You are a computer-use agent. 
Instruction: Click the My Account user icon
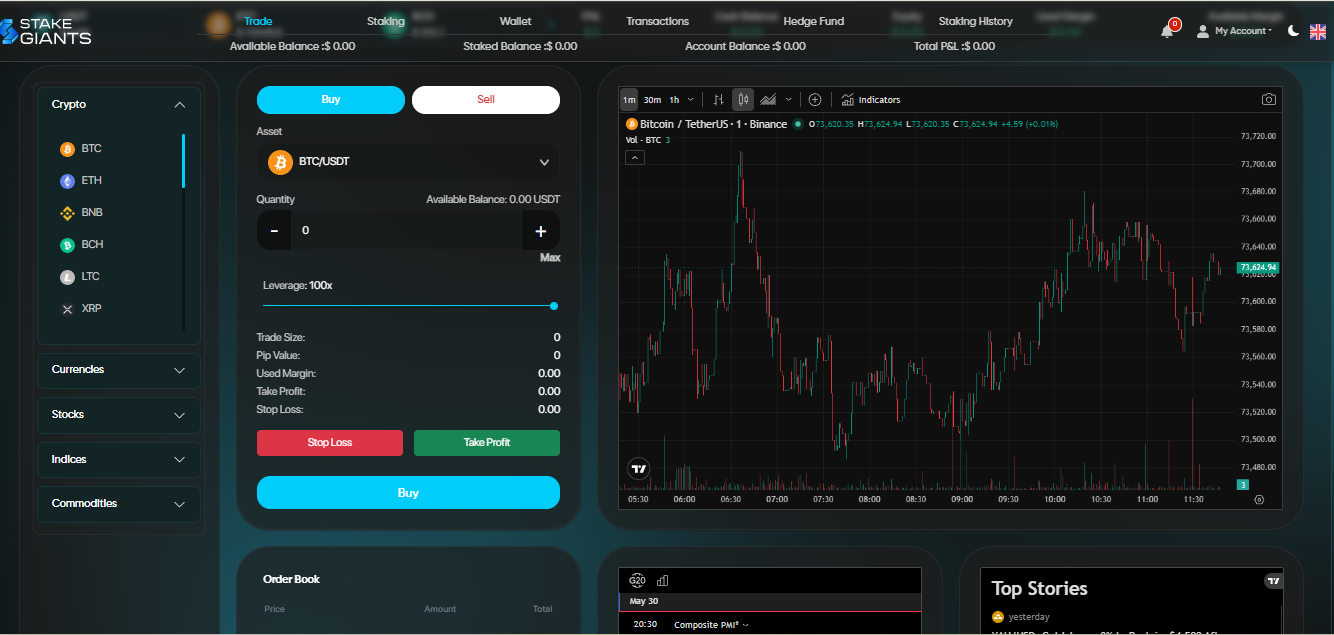[x=1203, y=31]
